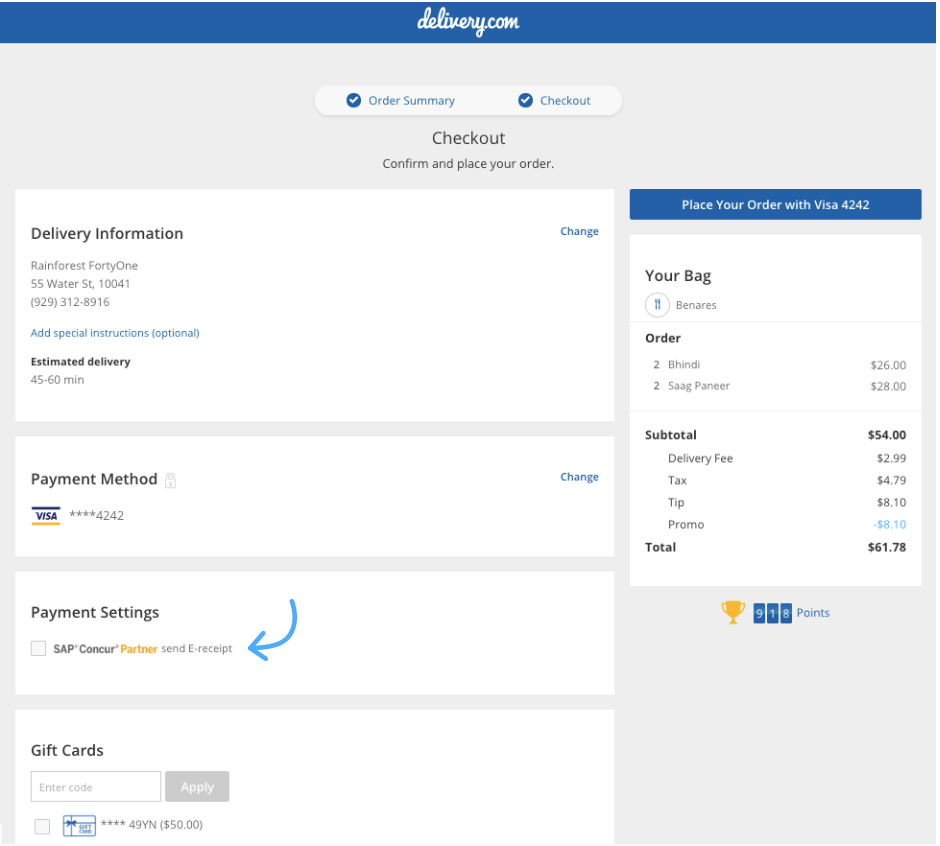
Task: Click the Order Summary checkmark icon
Action: (x=353, y=100)
